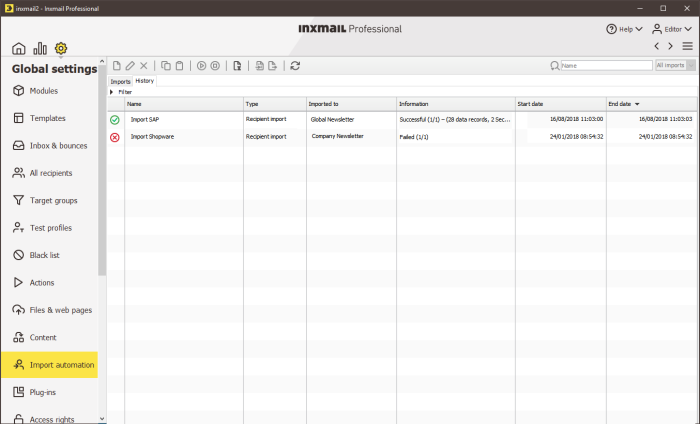This screenshot has width=700, height=424.
Task: Open Test profiles in sidebar
Action: [49, 228]
